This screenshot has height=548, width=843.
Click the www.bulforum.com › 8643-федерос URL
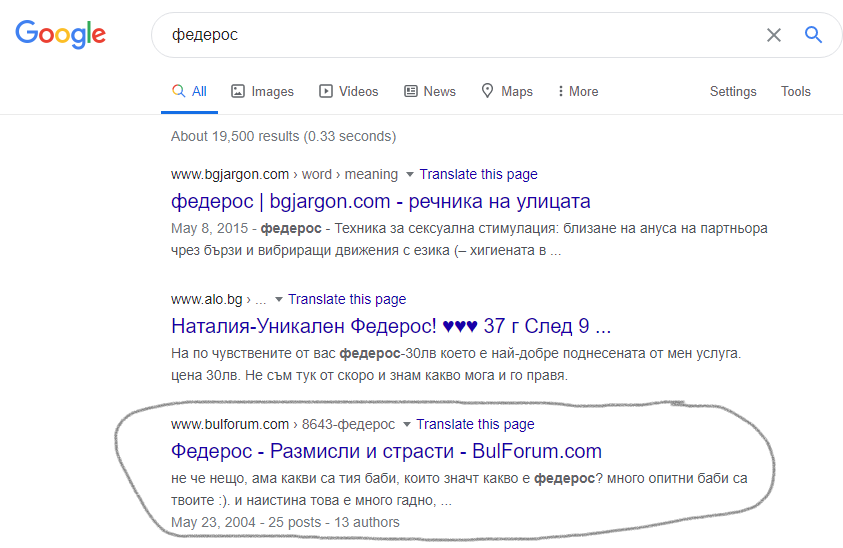point(283,424)
